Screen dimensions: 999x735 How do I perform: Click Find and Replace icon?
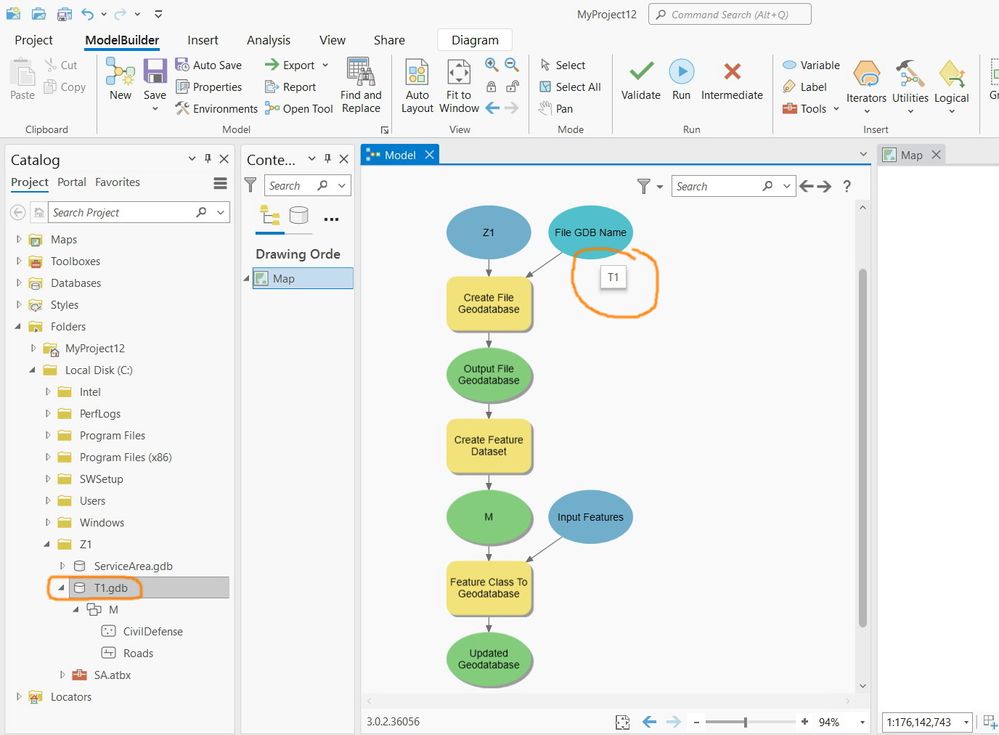click(361, 71)
